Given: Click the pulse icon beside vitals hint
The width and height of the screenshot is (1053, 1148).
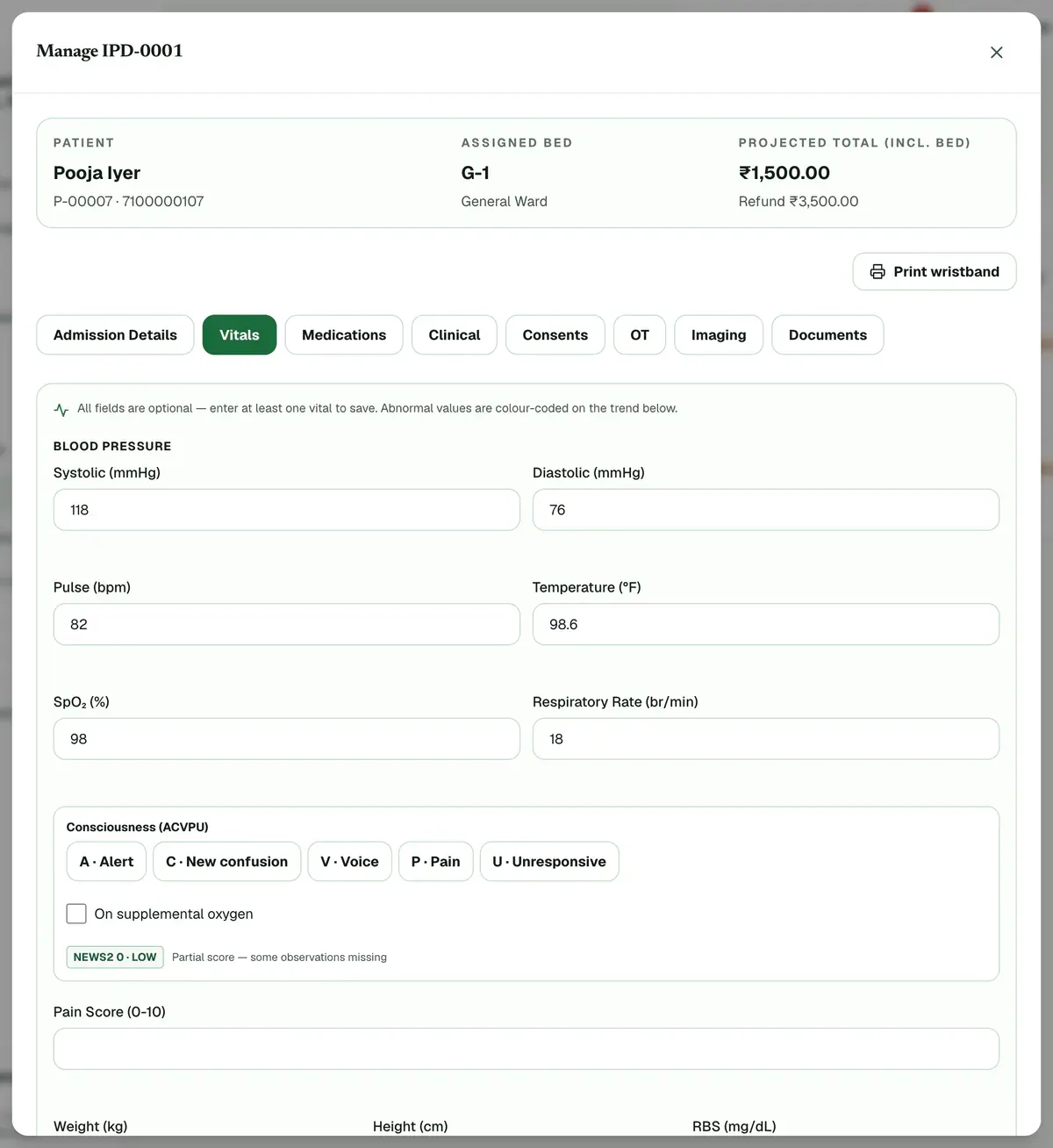Looking at the screenshot, I should (61, 409).
